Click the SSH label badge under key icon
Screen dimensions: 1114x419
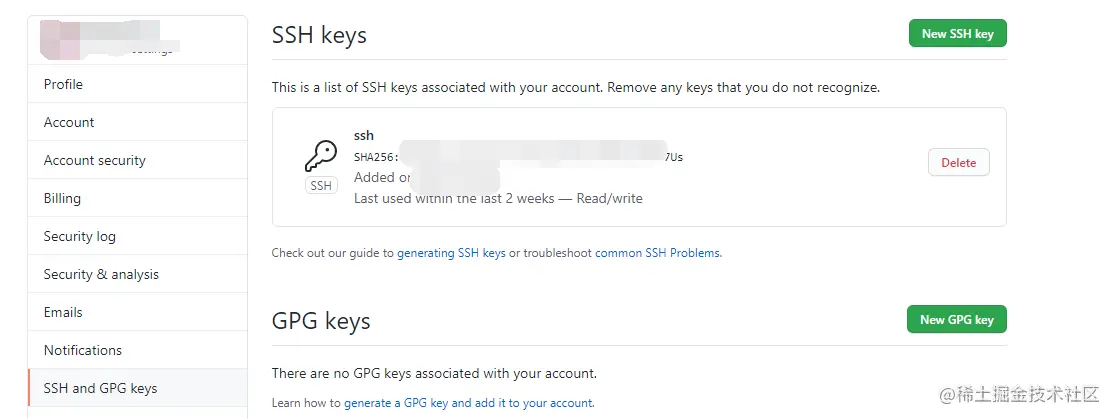click(321, 186)
